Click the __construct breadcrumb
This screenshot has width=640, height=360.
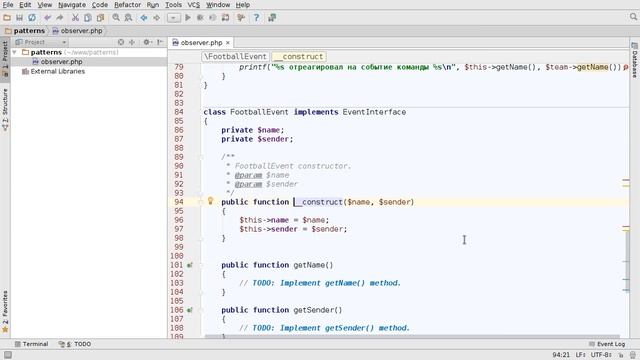point(299,56)
